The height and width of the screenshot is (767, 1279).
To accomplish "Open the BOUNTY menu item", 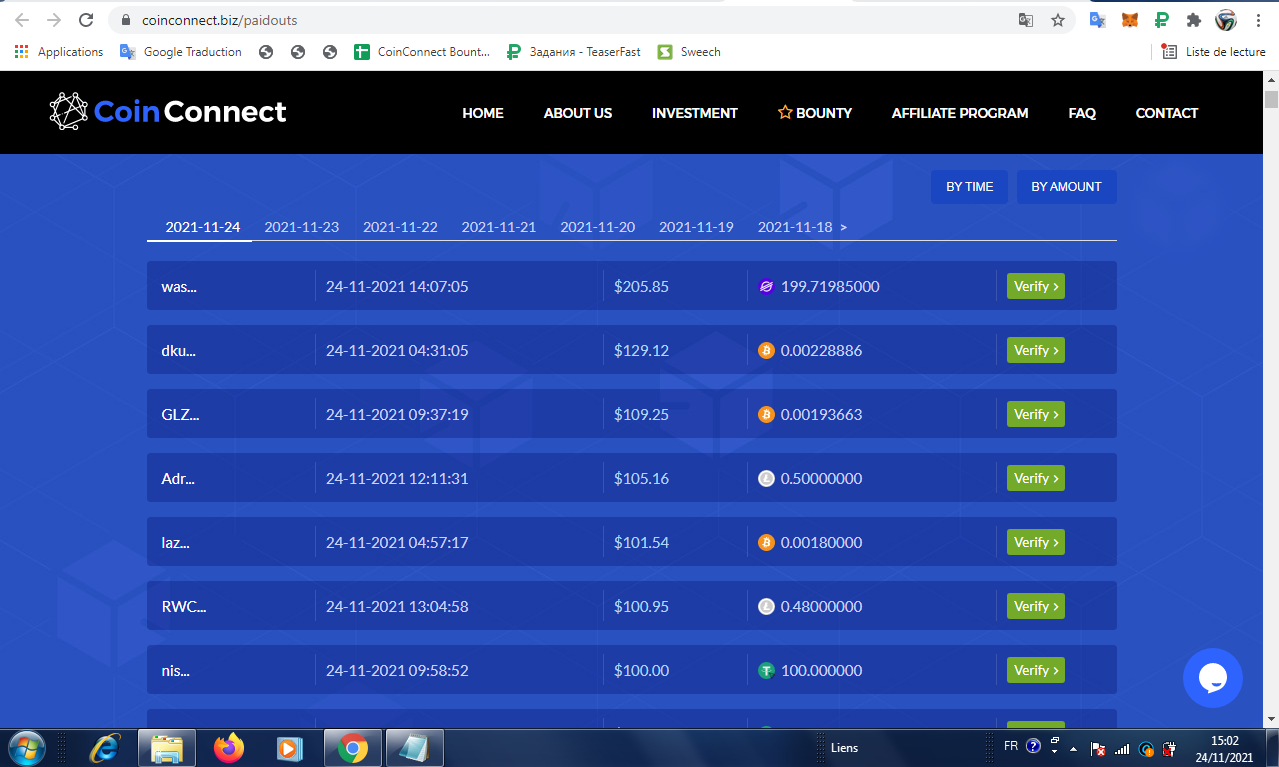I will click(x=815, y=113).
